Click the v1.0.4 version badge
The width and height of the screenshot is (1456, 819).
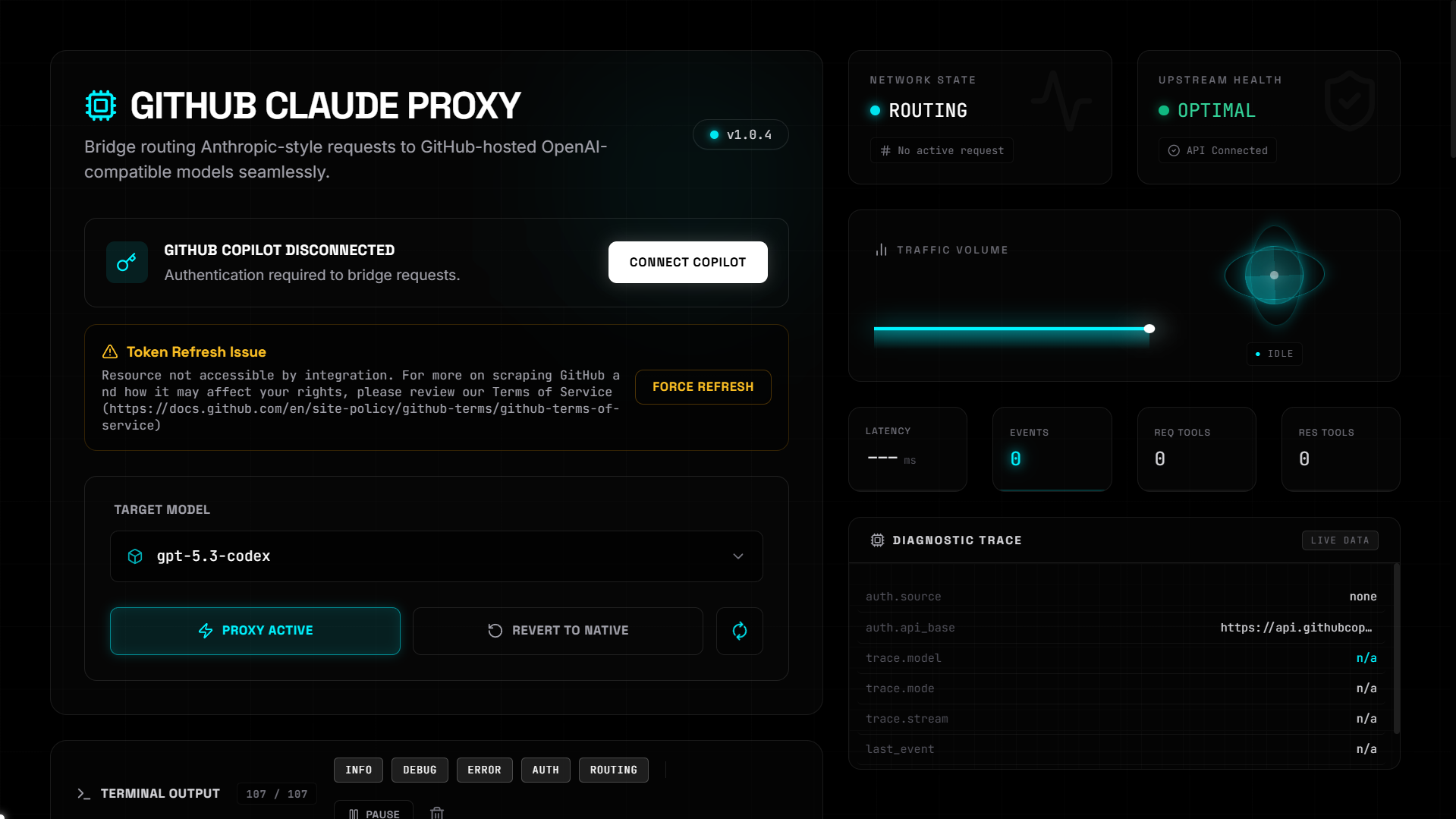(741, 134)
